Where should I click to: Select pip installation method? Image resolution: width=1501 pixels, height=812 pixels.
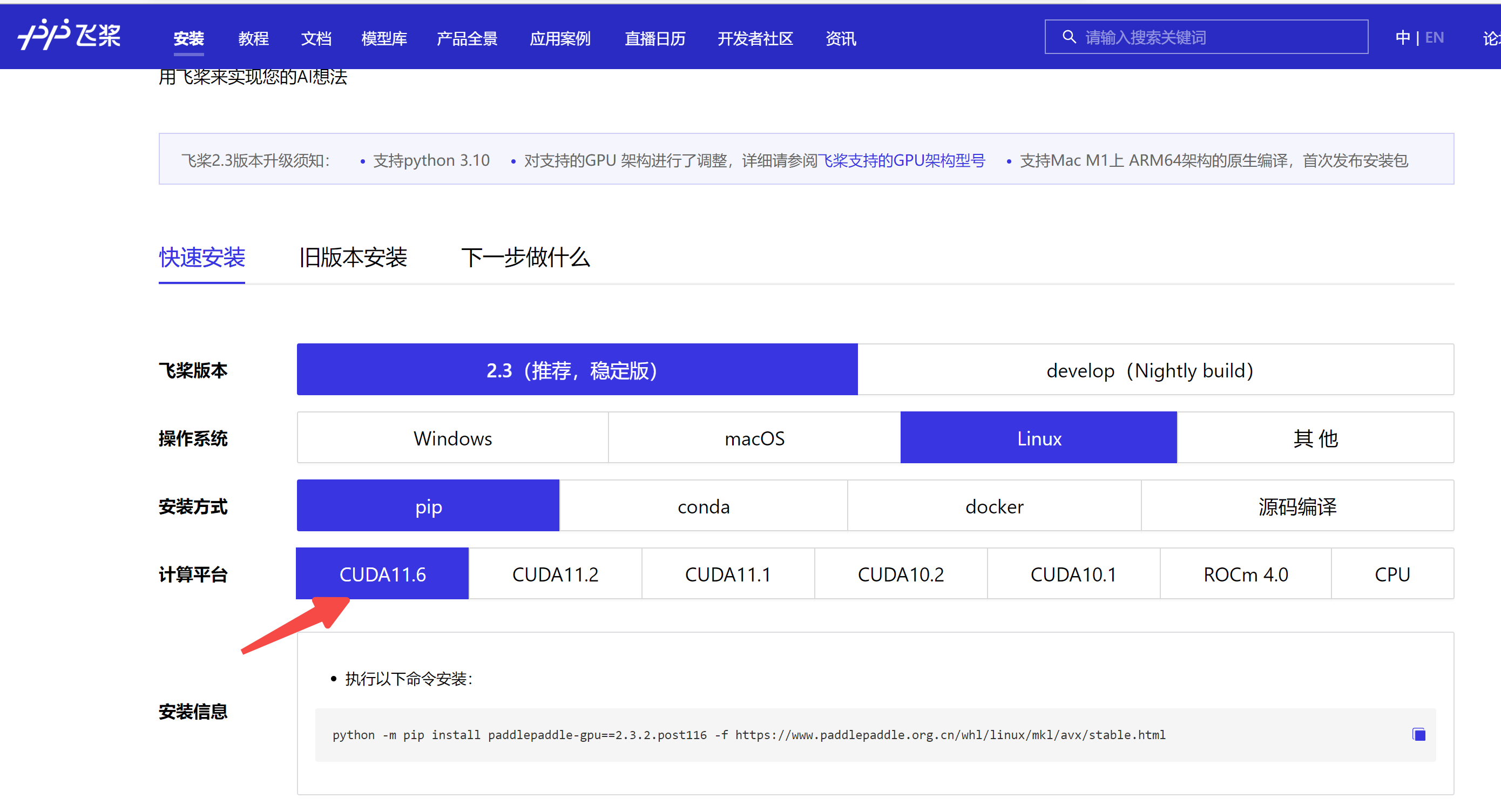(x=428, y=505)
